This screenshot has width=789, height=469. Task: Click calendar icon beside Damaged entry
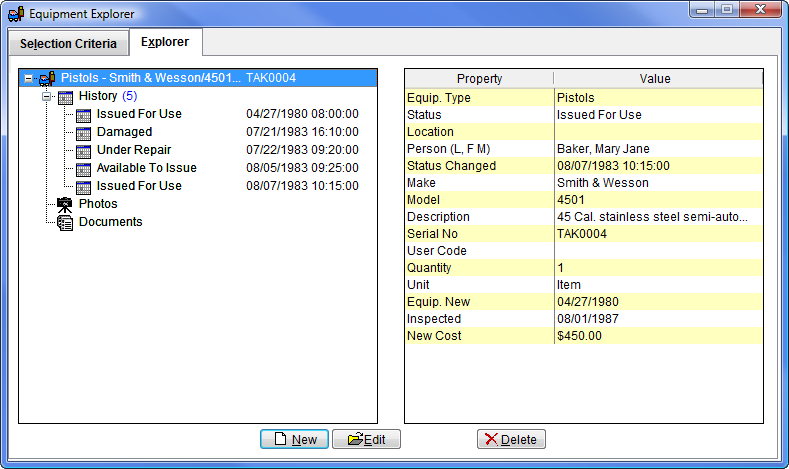coord(83,133)
